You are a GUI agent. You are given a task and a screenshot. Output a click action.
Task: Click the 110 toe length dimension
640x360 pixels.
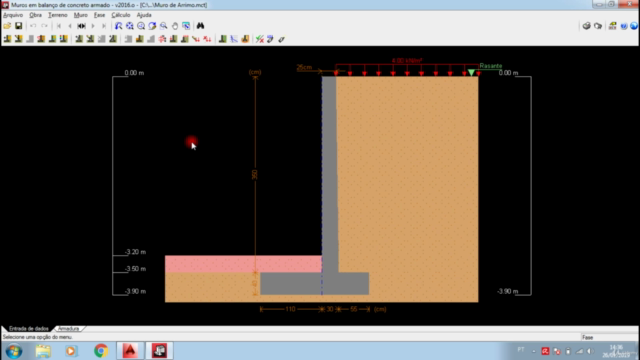point(290,309)
